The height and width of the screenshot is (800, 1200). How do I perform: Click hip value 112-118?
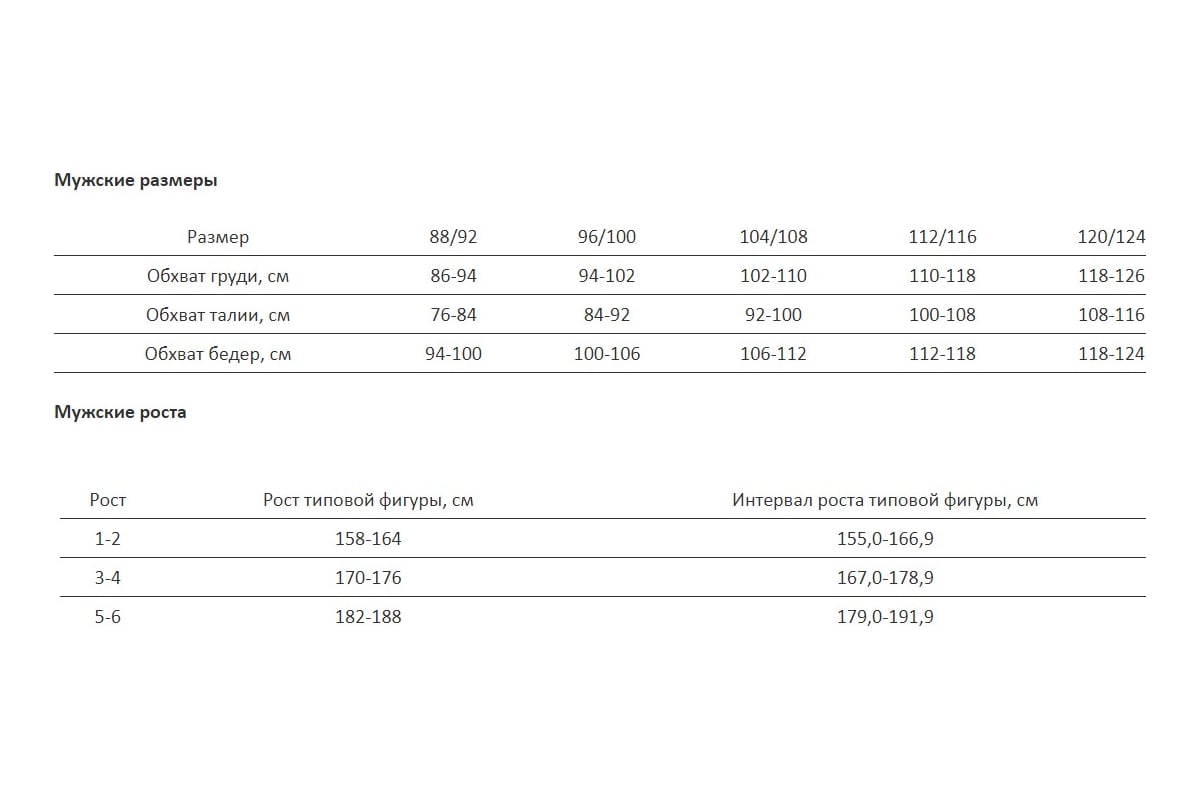click(x=943, y=354)
